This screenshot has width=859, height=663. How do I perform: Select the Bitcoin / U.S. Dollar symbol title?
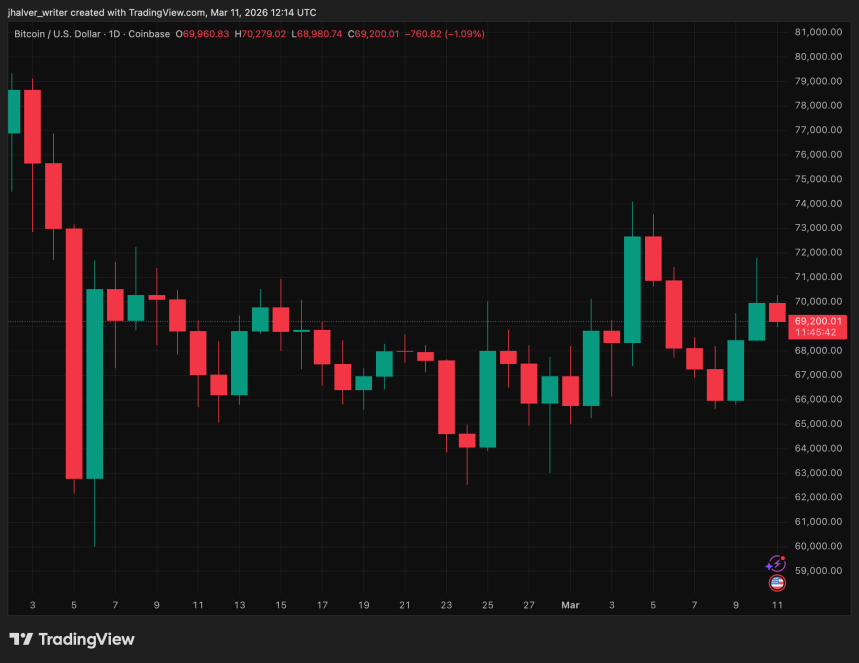tap(57, 34)
